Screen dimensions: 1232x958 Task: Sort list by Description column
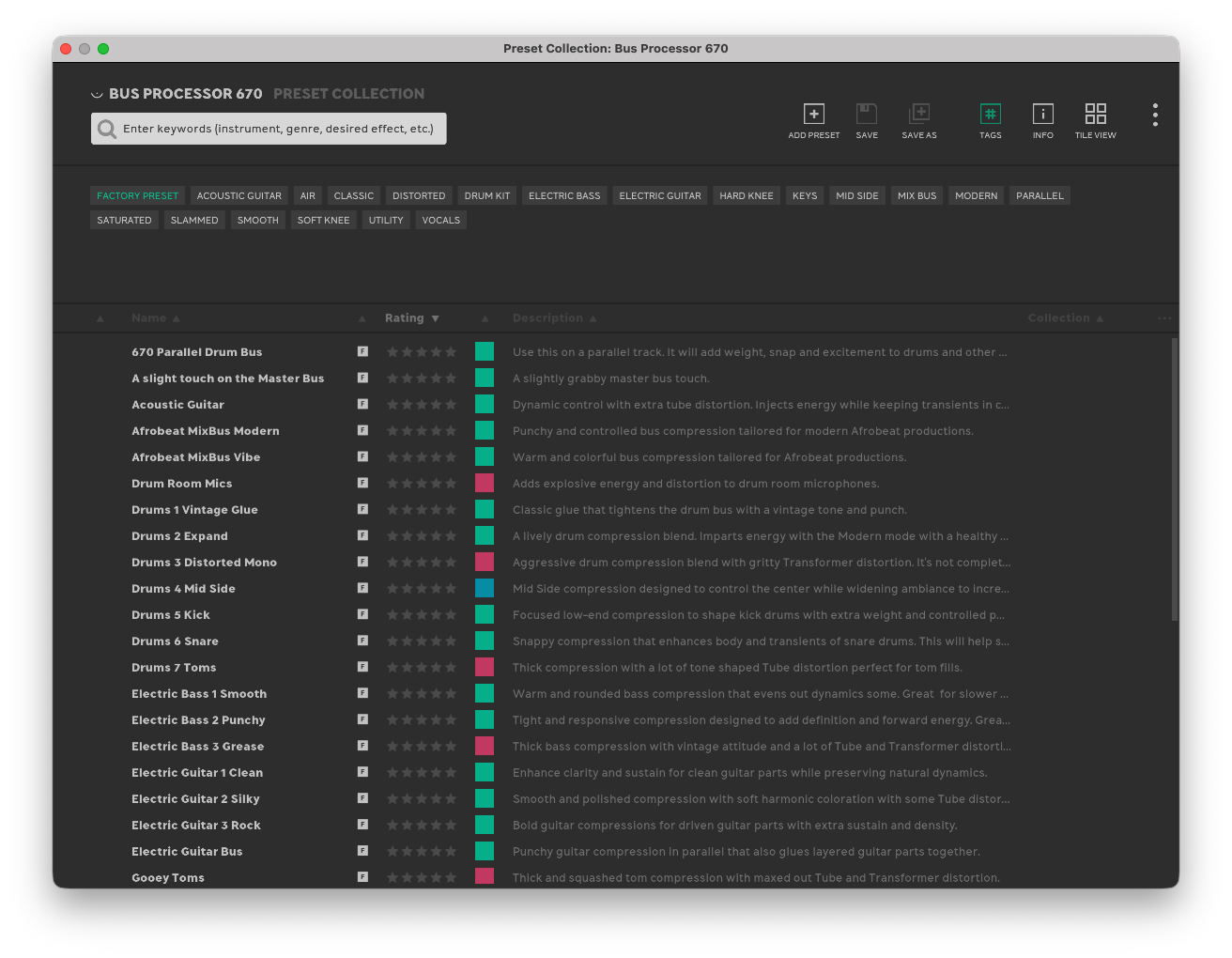click(554, 318)
